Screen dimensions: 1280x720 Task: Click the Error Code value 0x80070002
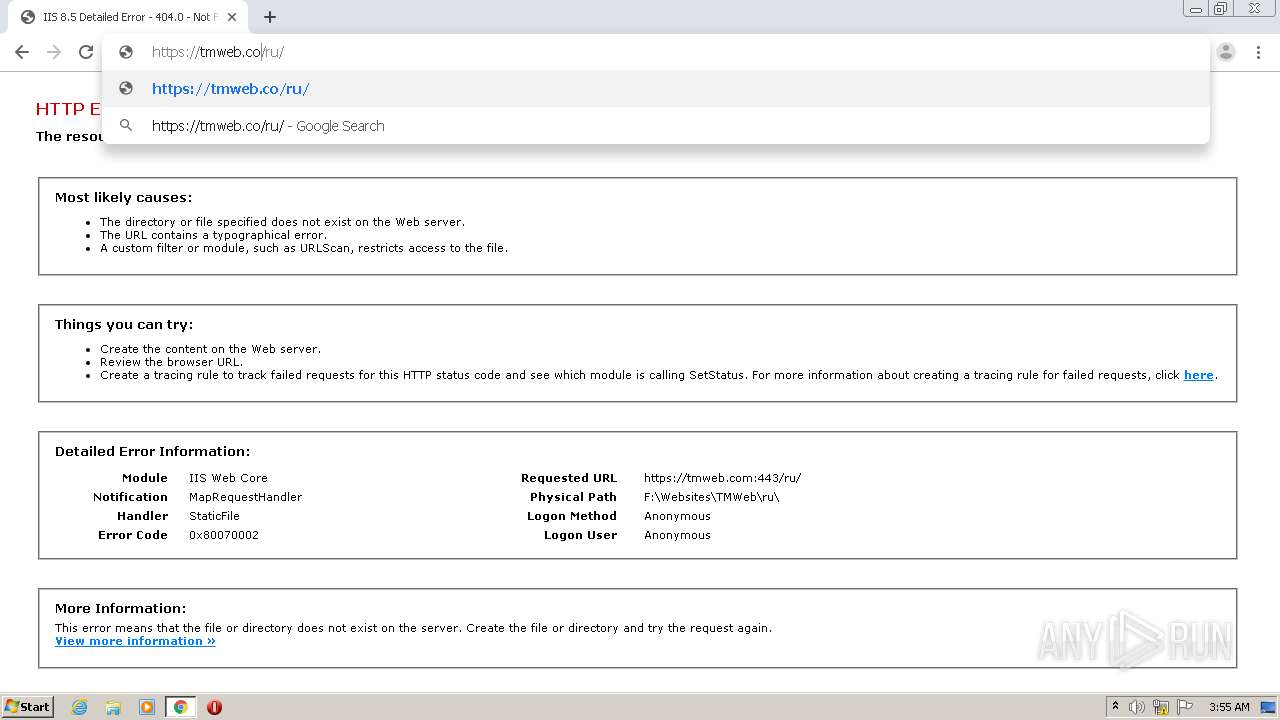224,535
